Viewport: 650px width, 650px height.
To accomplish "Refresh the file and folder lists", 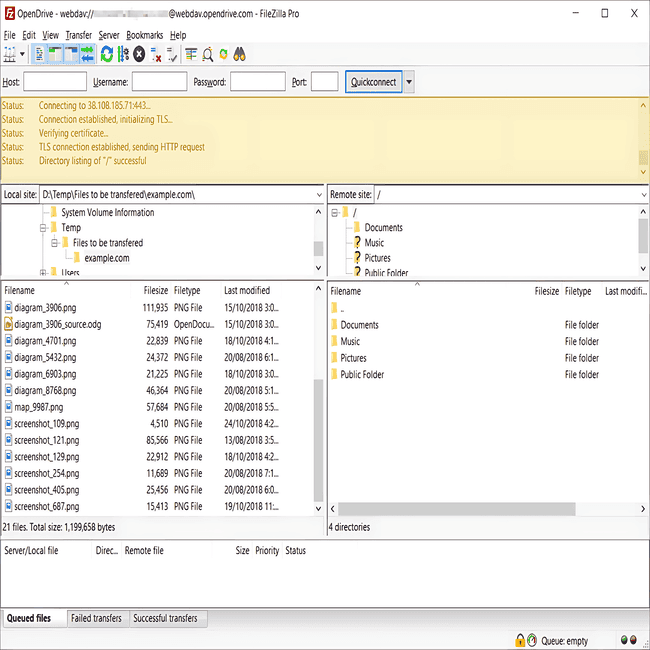I will [107, 54].
